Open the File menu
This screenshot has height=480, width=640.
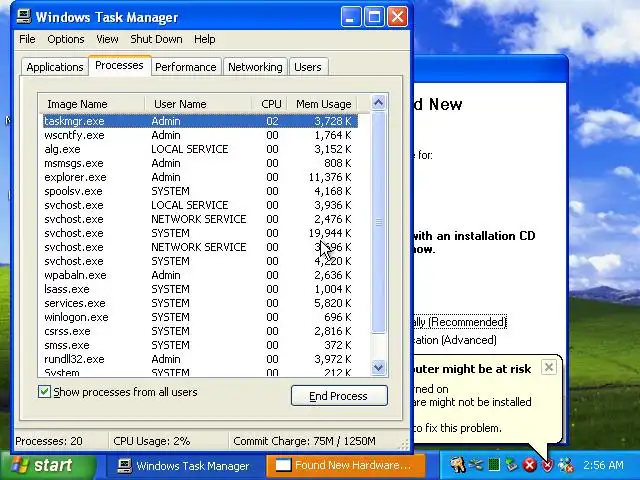click(x=27, y=39)
